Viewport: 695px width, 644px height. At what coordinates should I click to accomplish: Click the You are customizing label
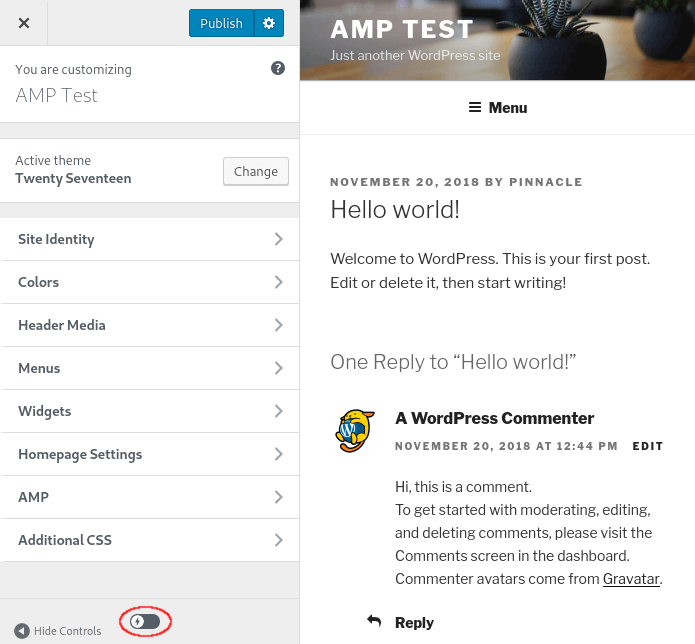(74, 70)
